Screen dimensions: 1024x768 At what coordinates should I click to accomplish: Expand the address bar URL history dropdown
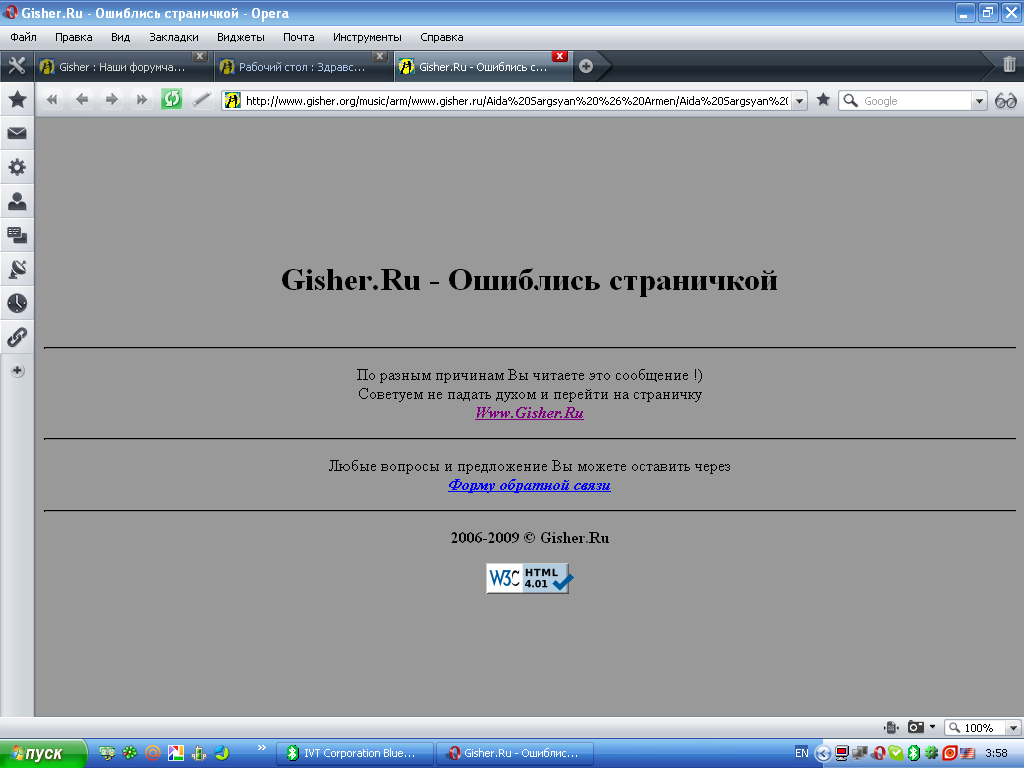tap(799, 101)
